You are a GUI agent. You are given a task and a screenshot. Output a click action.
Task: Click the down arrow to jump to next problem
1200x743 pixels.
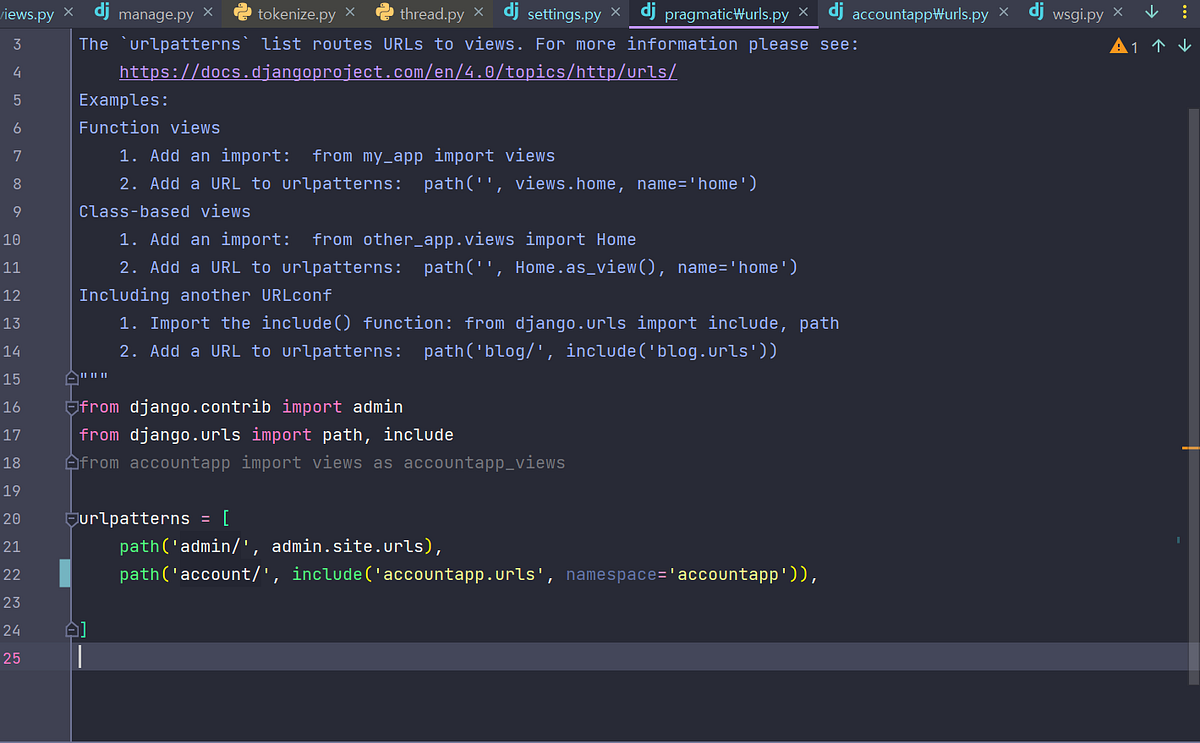[1186, 45]
